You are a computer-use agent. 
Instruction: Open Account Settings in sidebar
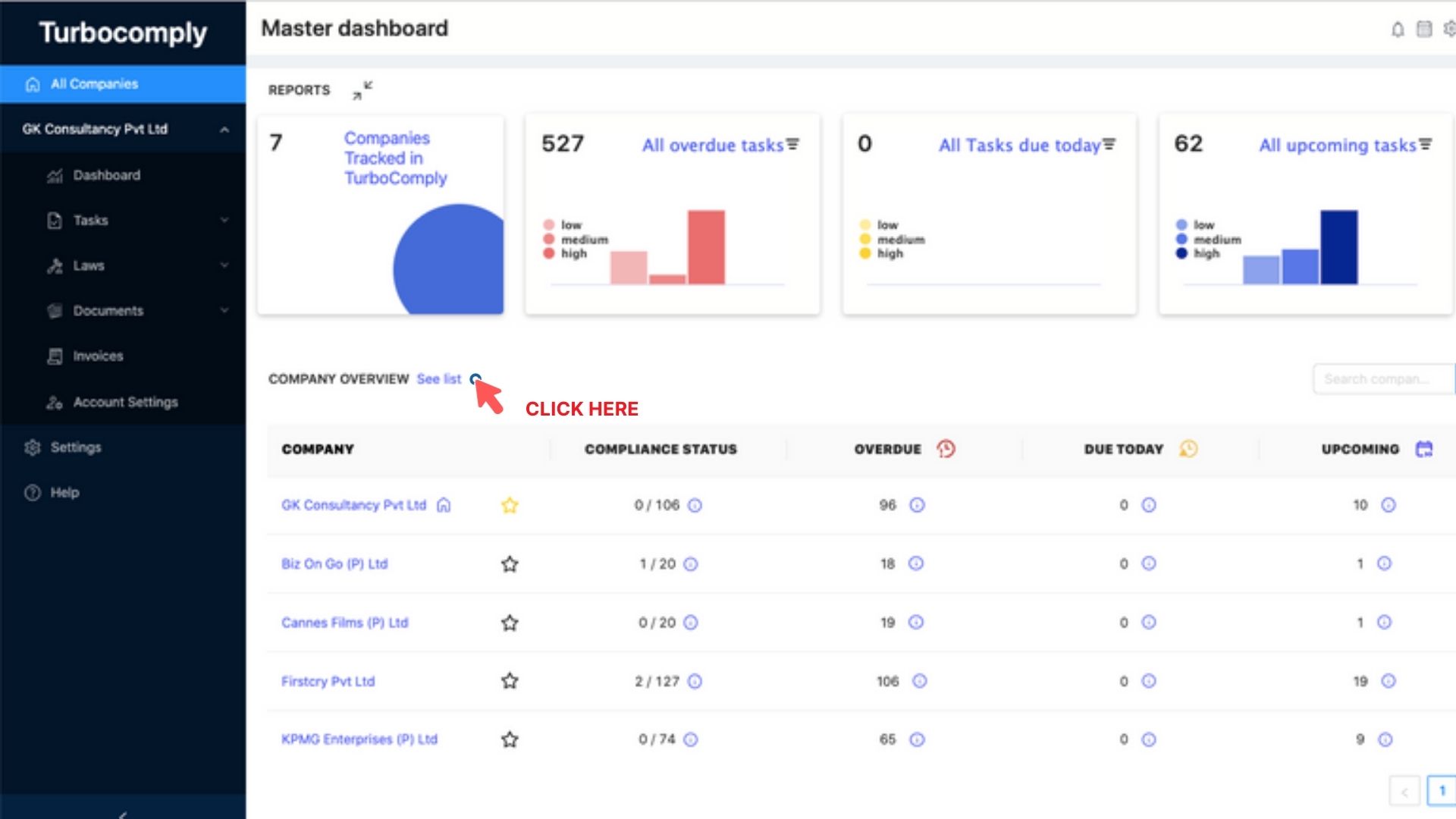tap(125, 402)
